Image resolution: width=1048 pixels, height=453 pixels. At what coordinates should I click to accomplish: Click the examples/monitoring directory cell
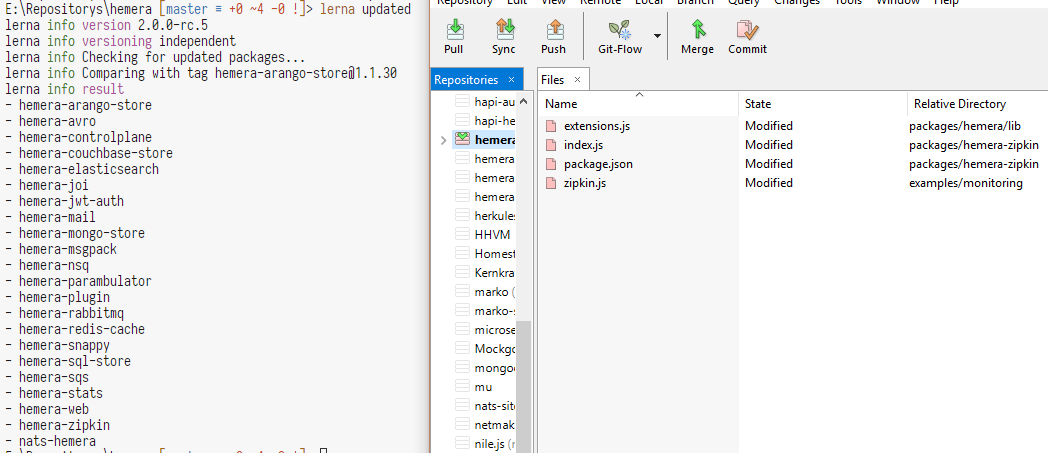(x=966, y=182)
